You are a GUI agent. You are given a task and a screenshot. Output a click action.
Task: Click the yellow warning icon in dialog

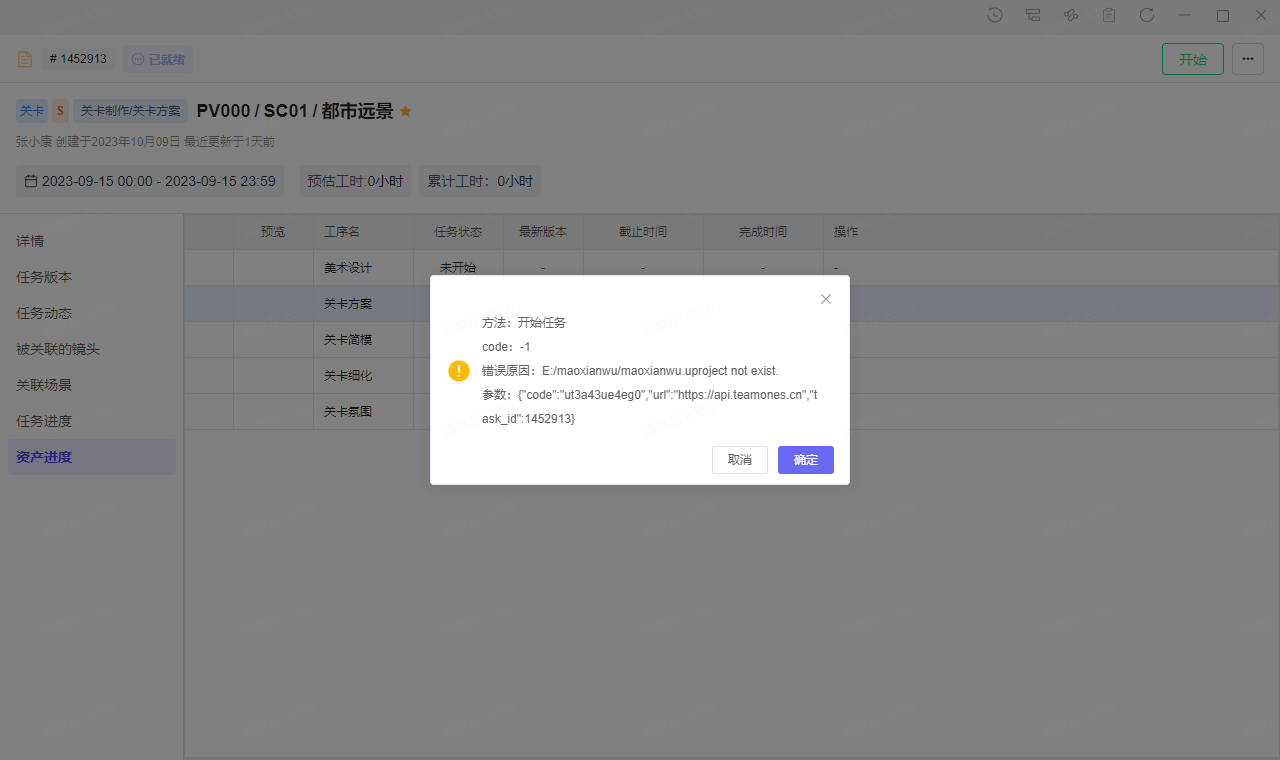[x=459, y=371]
